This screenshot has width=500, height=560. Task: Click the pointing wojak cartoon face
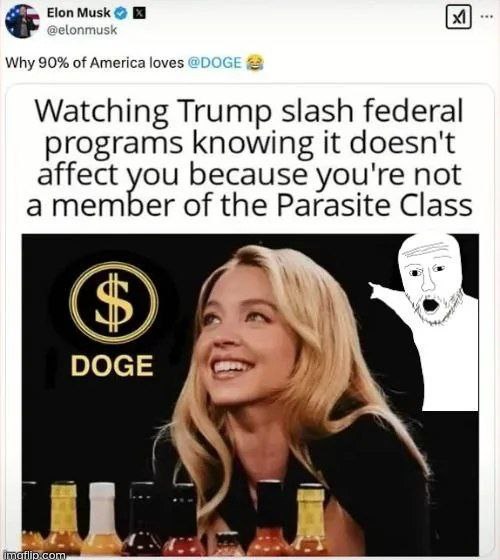431,280
